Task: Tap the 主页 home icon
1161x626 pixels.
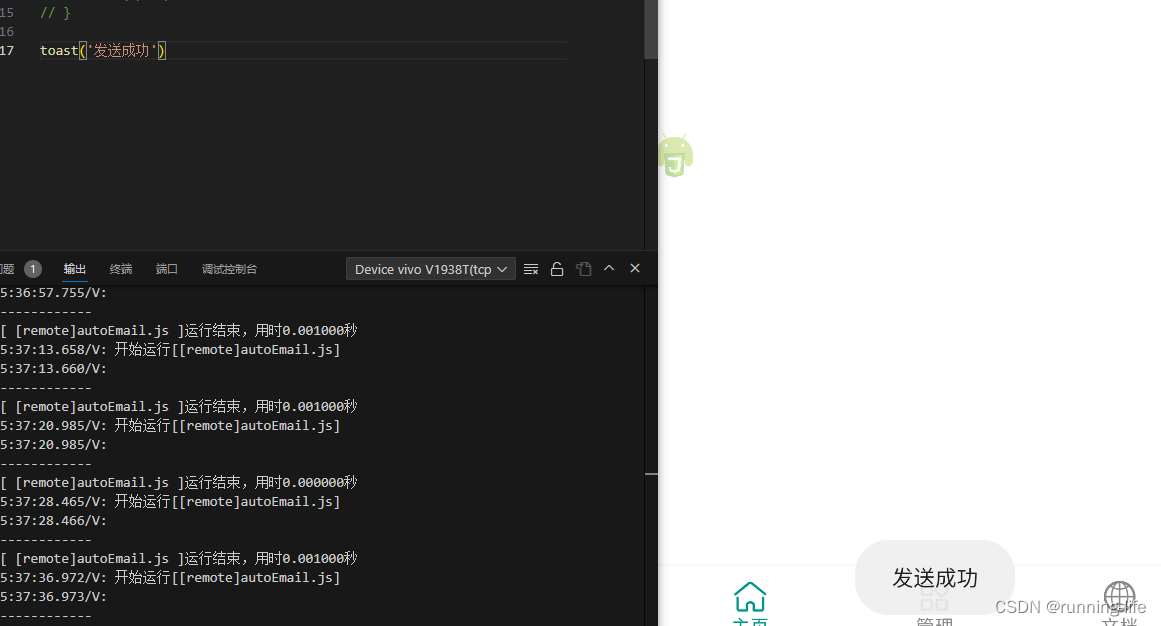Action: pyautogui.click(x=750, y=597)
